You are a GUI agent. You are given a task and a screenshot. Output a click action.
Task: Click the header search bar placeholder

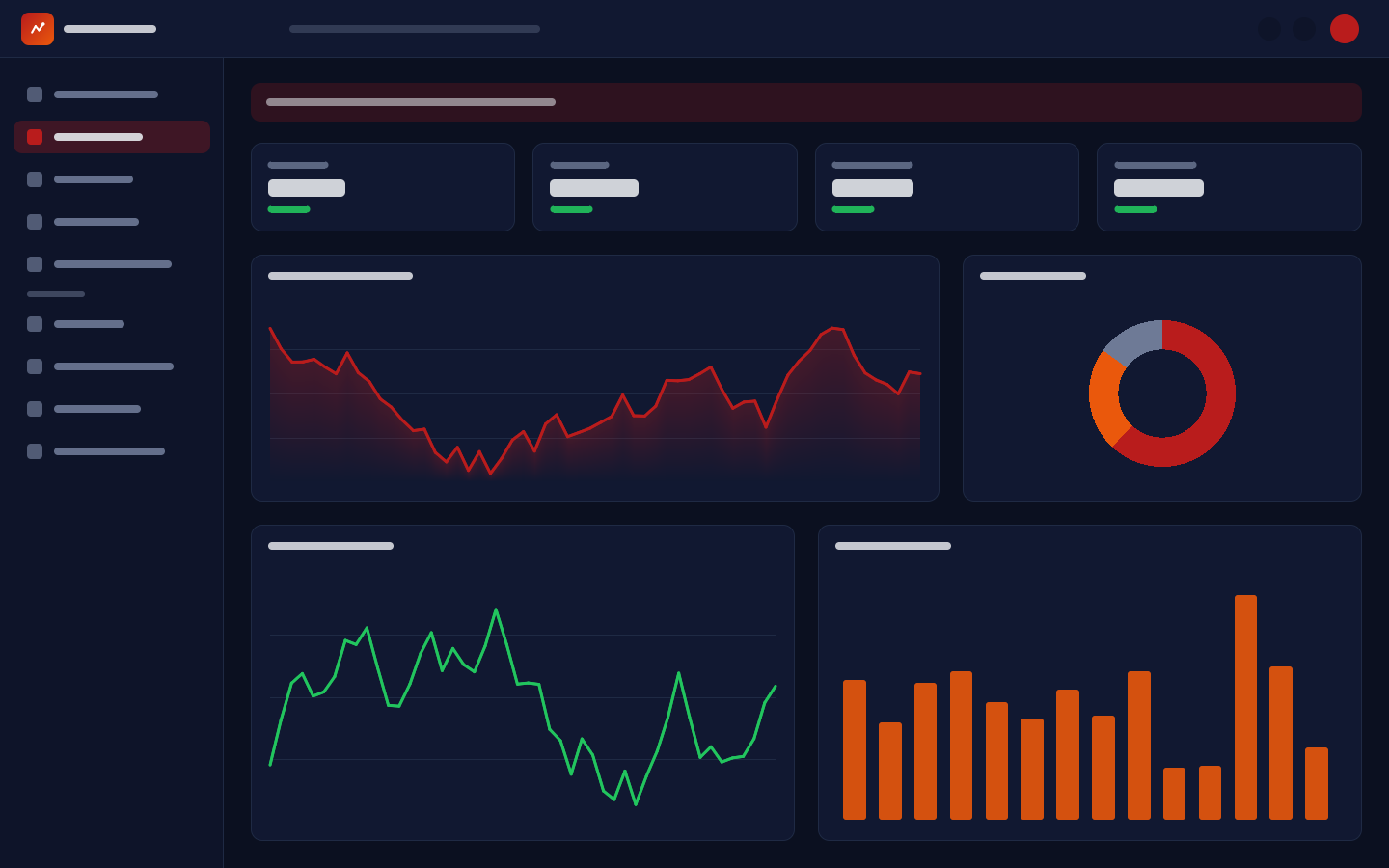click(x=415, y=29)
